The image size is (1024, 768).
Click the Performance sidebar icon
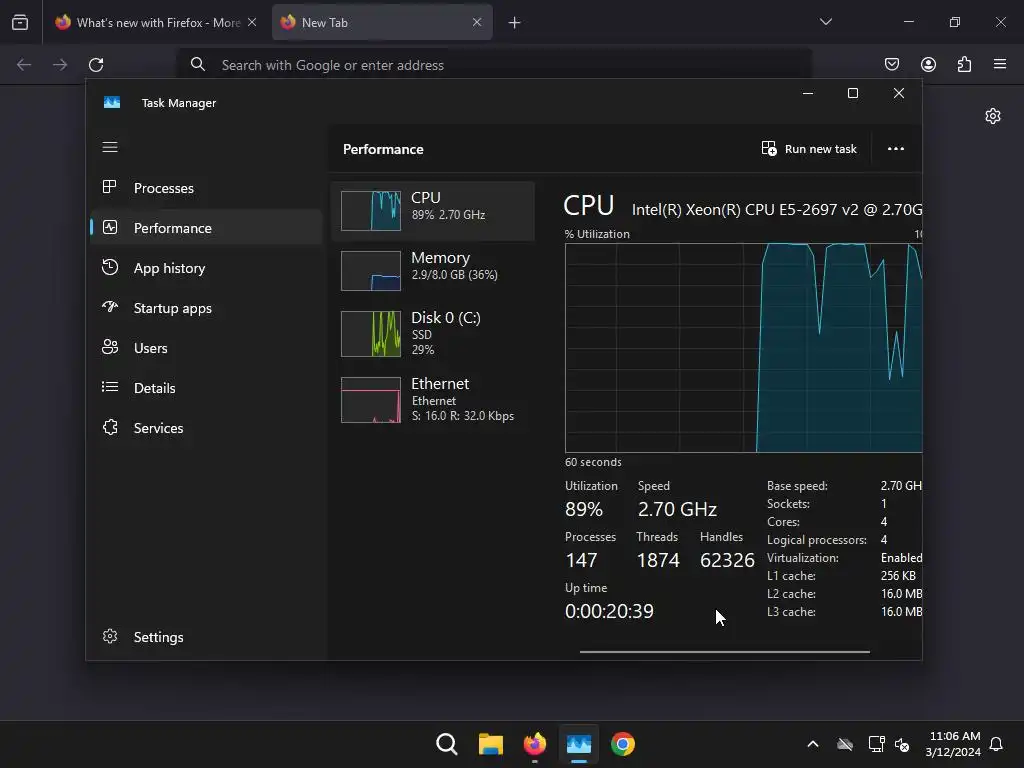coord(110,227)
